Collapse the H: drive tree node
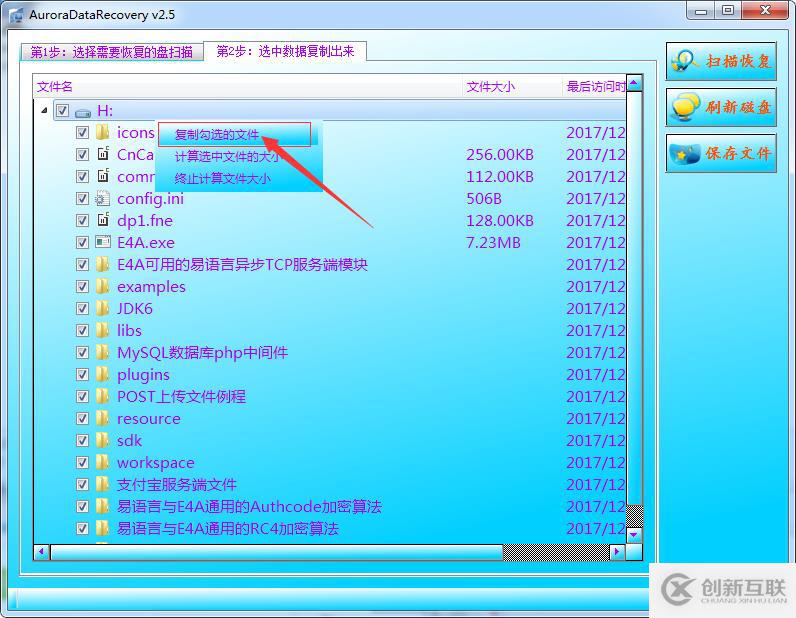Image resolution: width=796 pixels, height=618 pixels. (44, 111)
